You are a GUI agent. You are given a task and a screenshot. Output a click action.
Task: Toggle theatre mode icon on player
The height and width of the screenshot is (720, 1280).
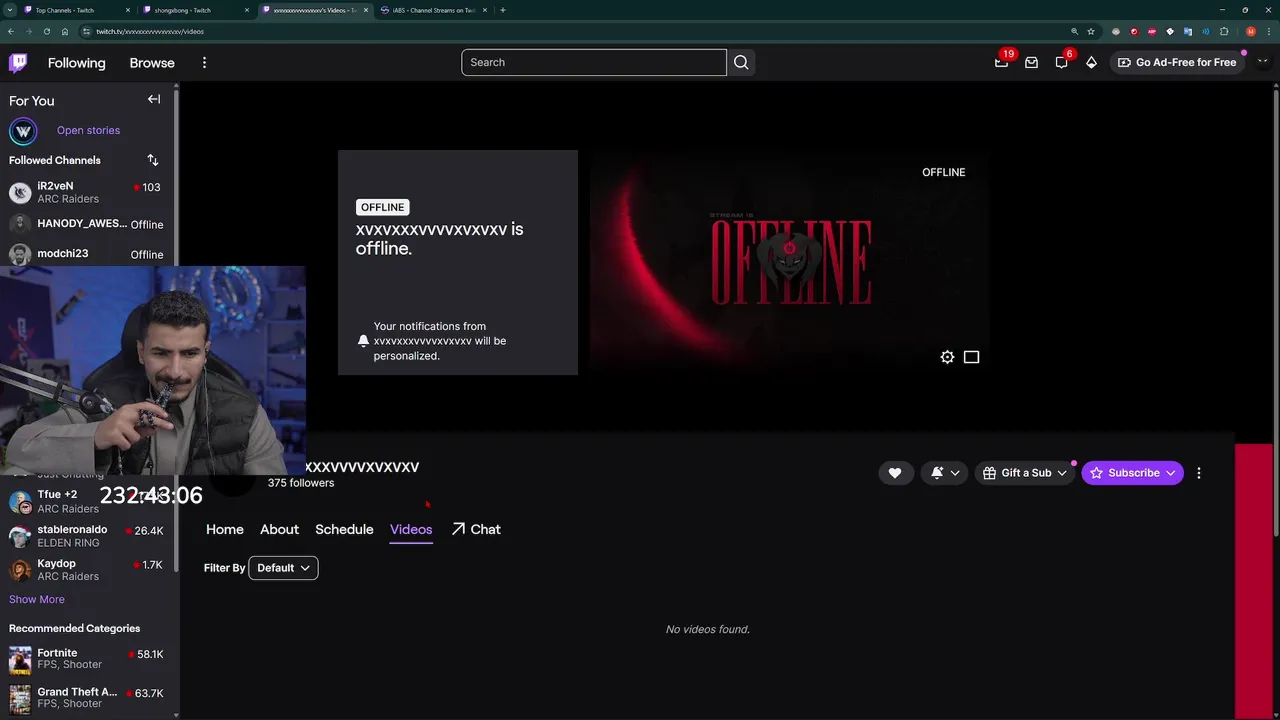(x=971, y=357)
